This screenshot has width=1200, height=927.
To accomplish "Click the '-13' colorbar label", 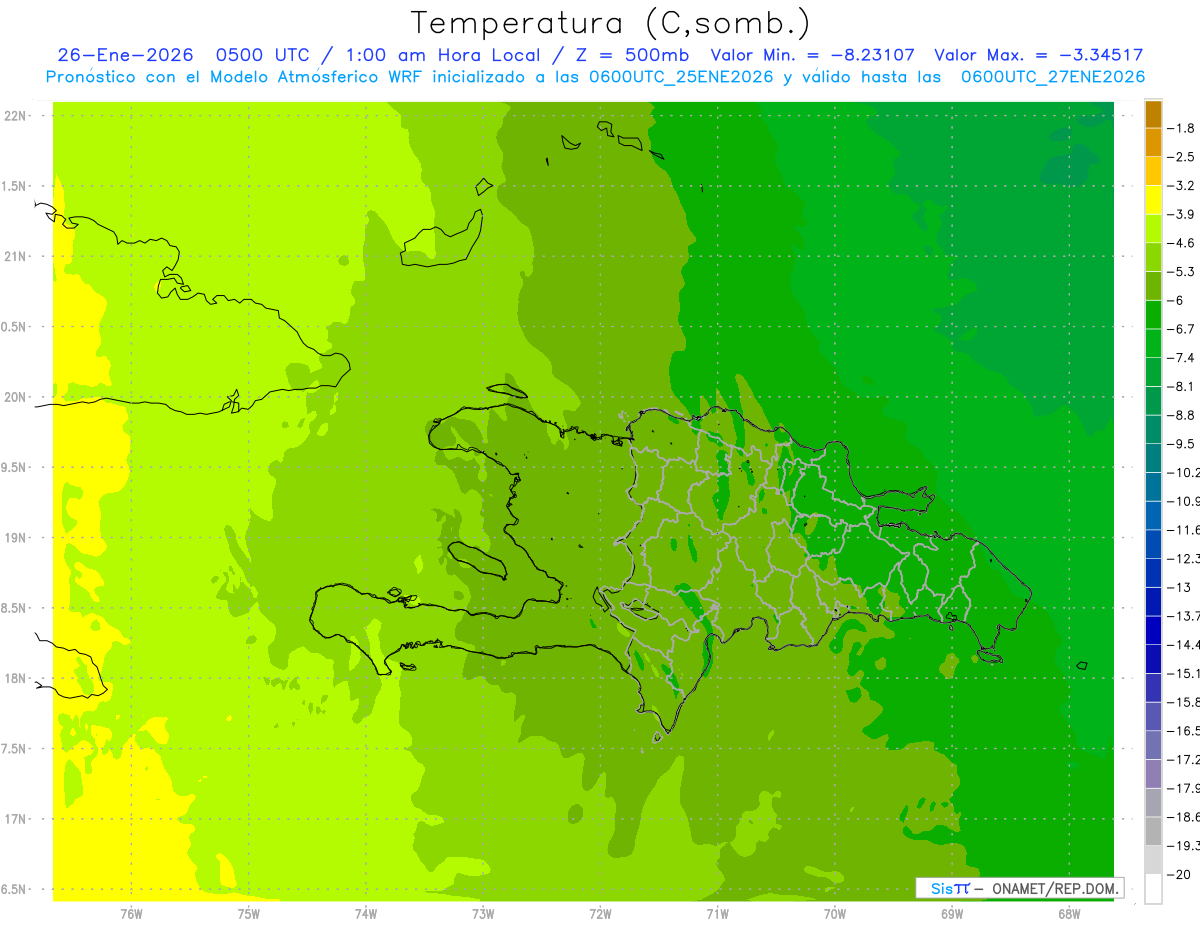I will click(1180, 587).
